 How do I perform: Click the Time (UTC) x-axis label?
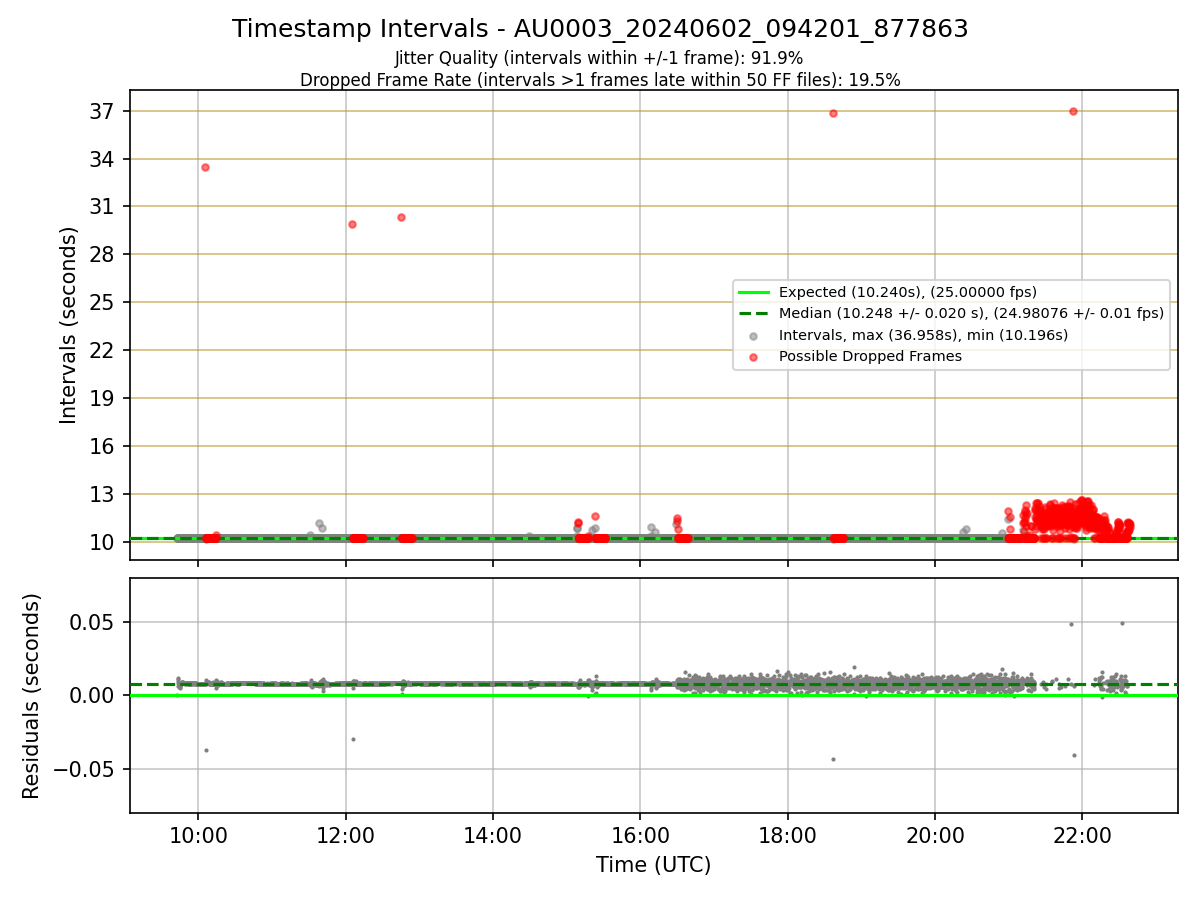[653, 865]
